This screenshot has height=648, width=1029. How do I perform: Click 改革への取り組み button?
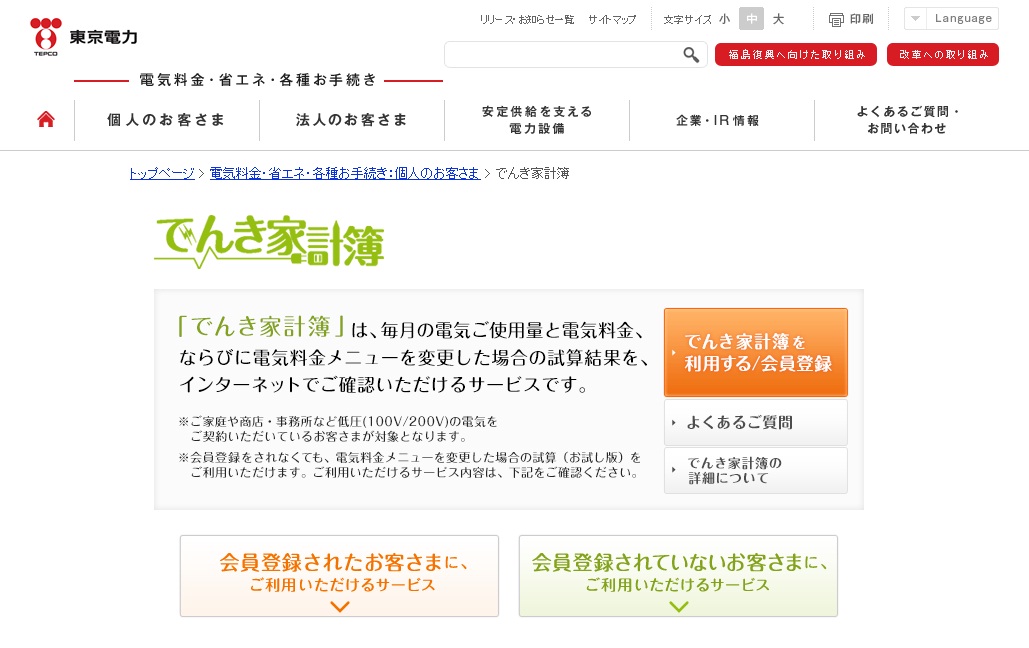[x=943, y=54]
